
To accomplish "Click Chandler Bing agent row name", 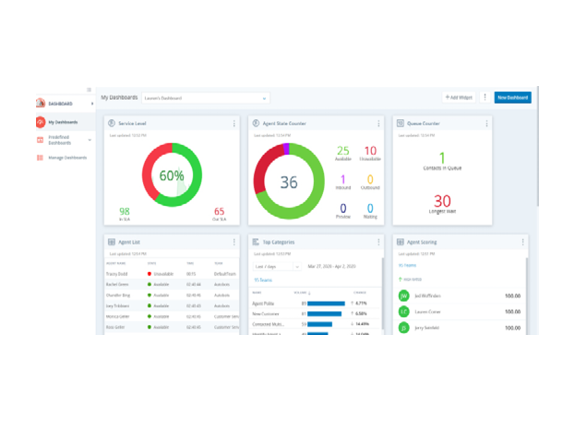I will click(x=118, y=295).
